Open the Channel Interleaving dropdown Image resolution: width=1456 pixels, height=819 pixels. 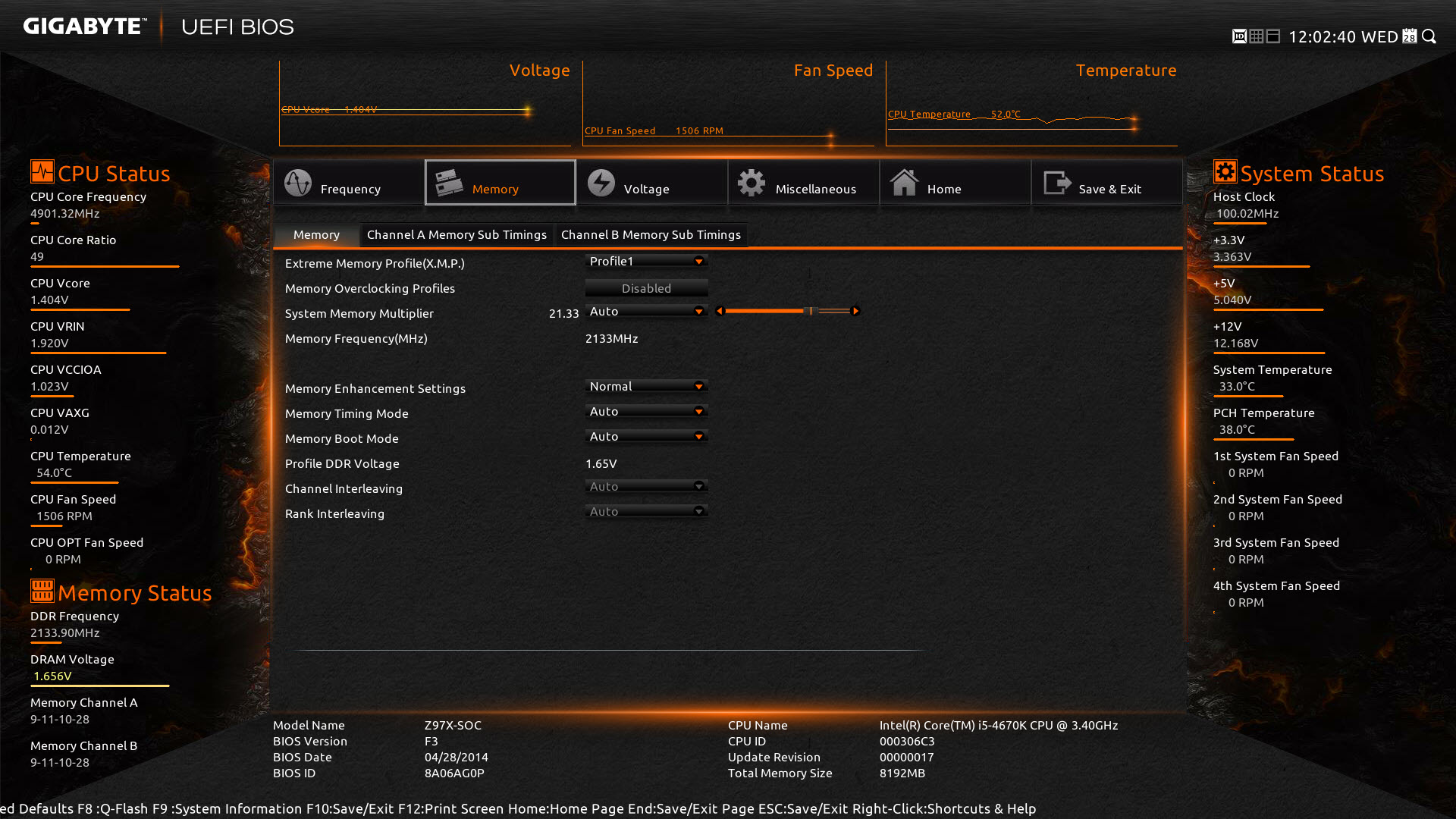coord(647,486)
